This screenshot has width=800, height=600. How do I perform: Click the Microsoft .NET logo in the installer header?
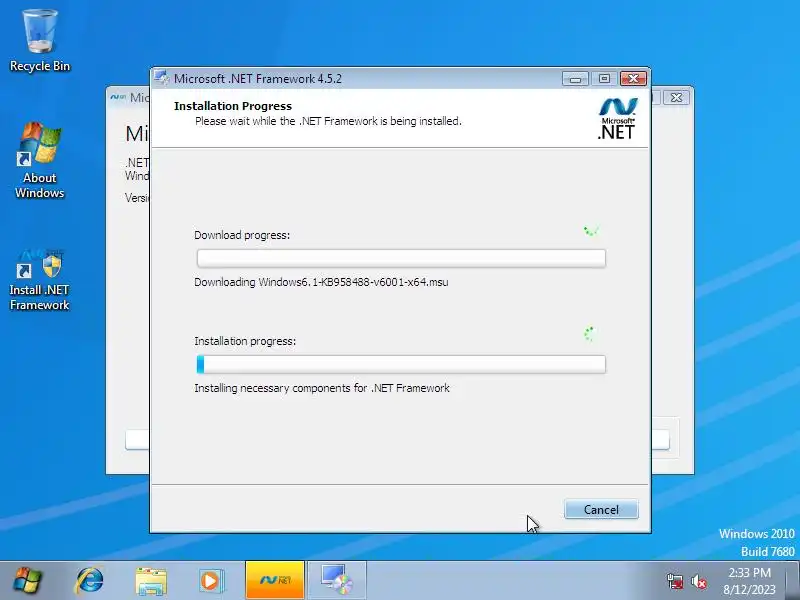[x=617, y=118]
